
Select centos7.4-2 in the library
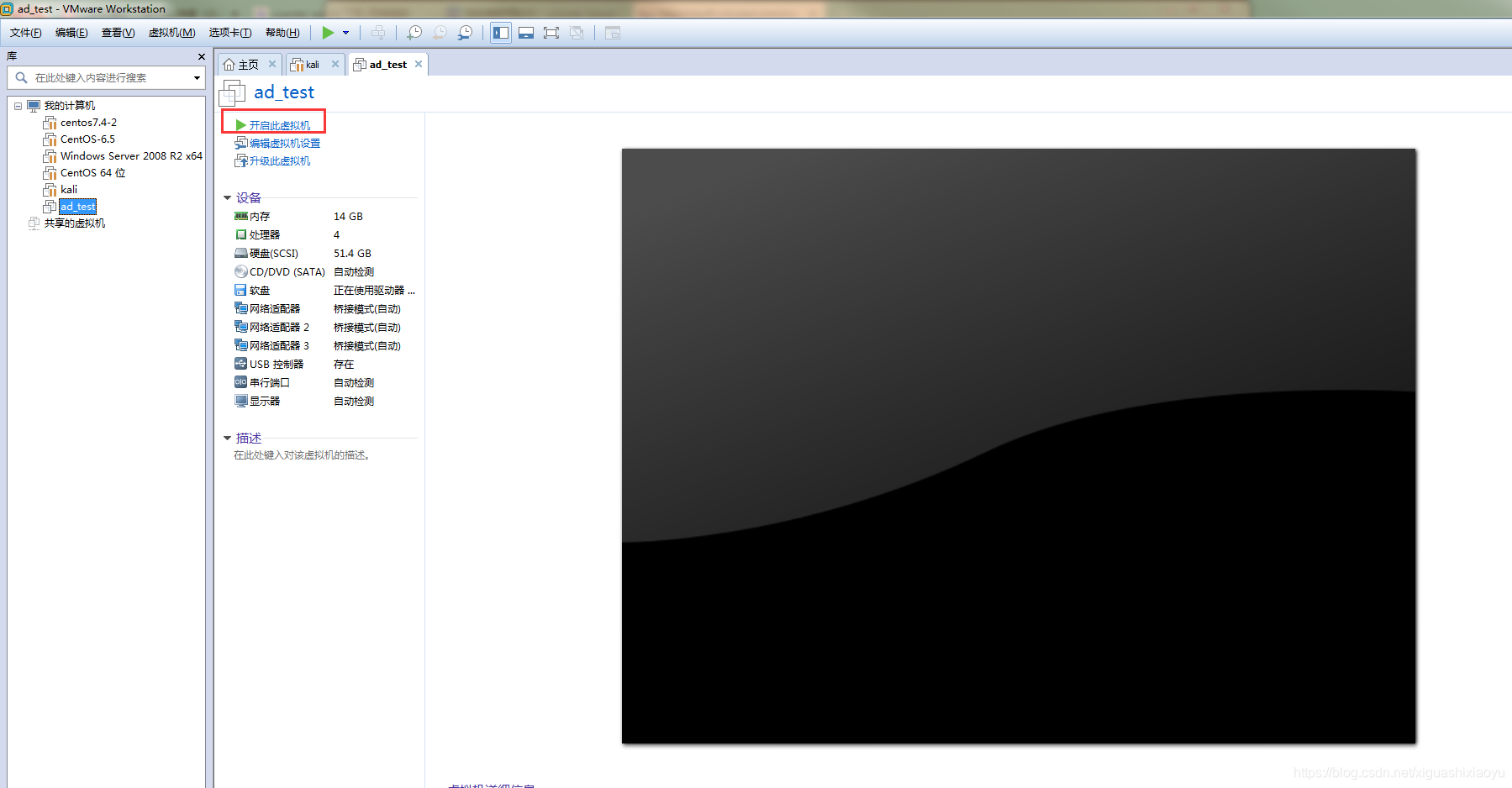pos(88,123)
